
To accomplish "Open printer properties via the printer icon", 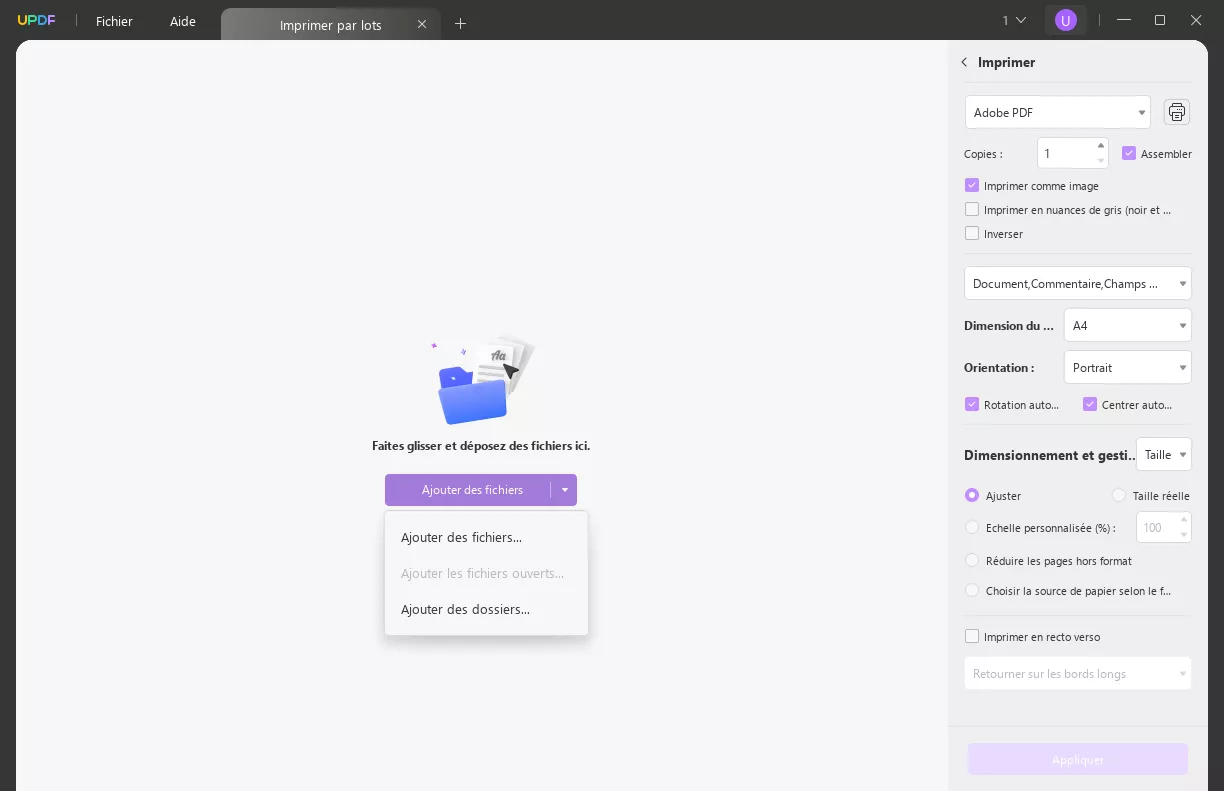I will point(1176,112).
